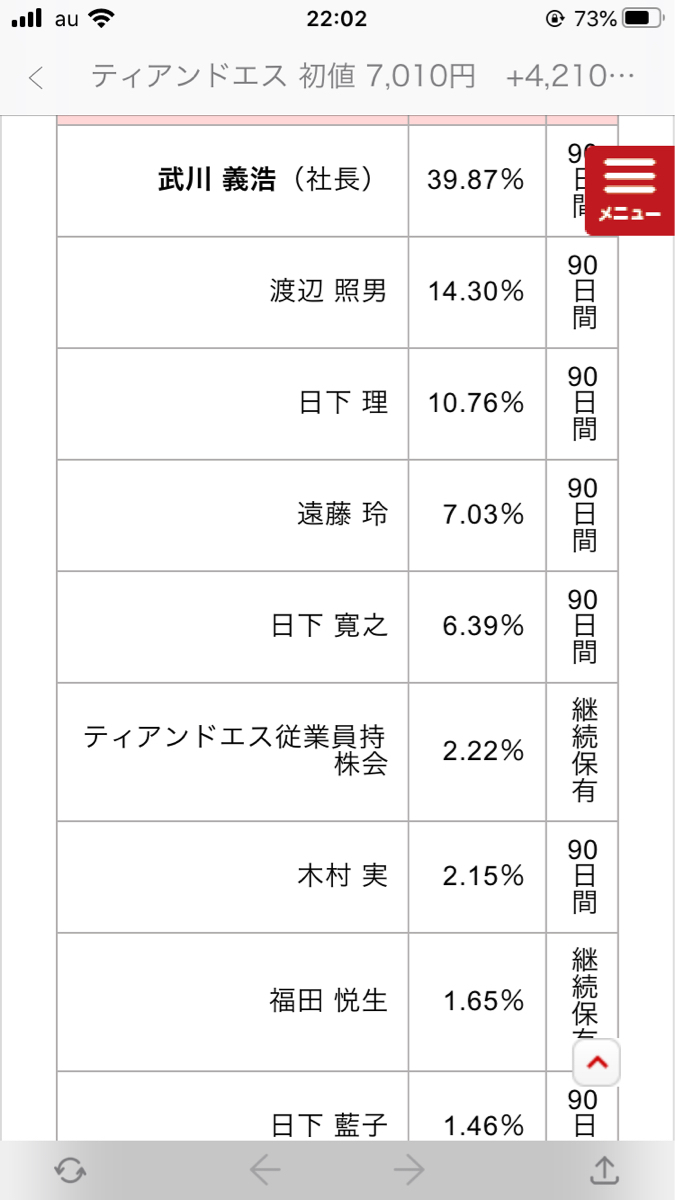This screenshot has width=675, height=1200.
Task: Go back with bottom left arrow
Action: (265, 1169)
